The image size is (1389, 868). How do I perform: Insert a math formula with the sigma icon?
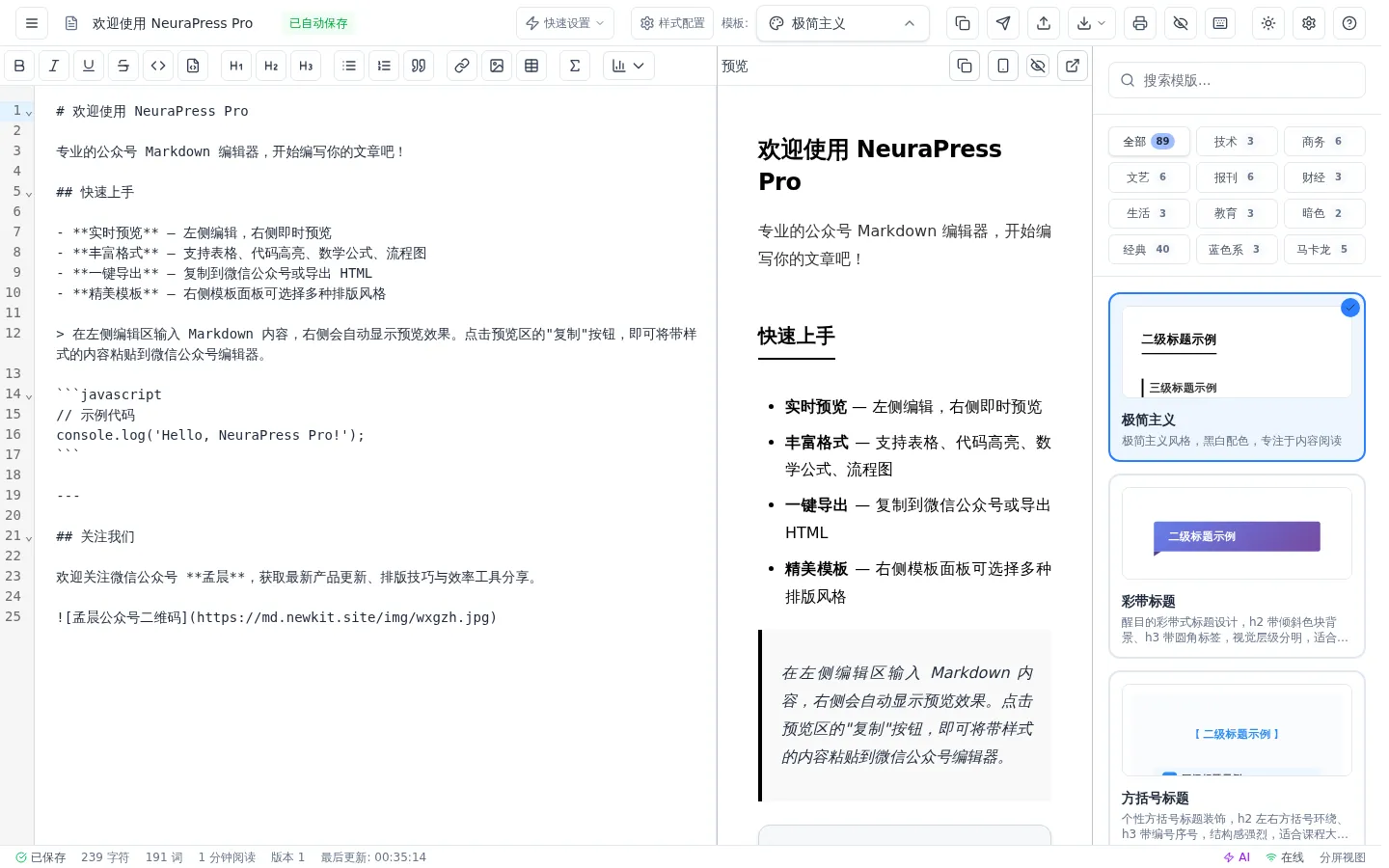(575, 66)
